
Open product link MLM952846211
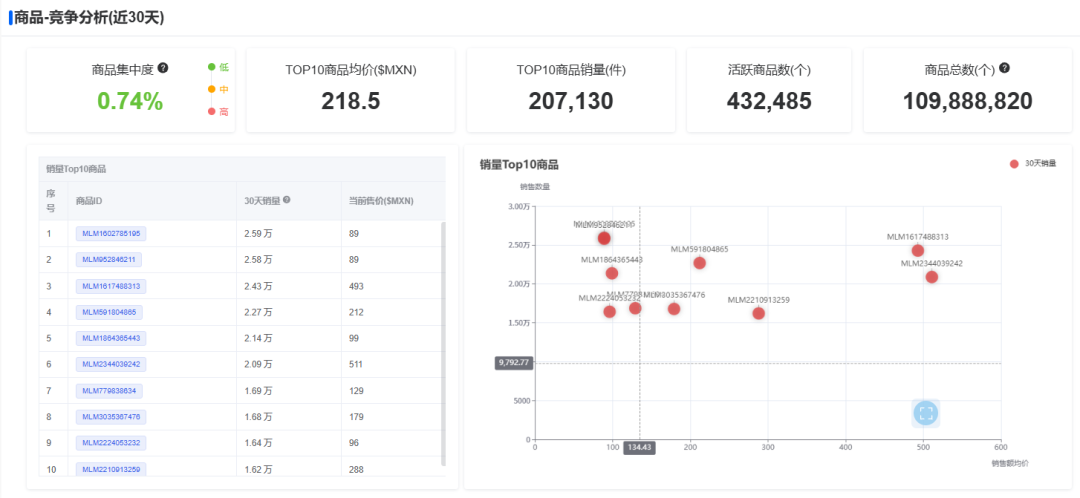tap(109, 260)
